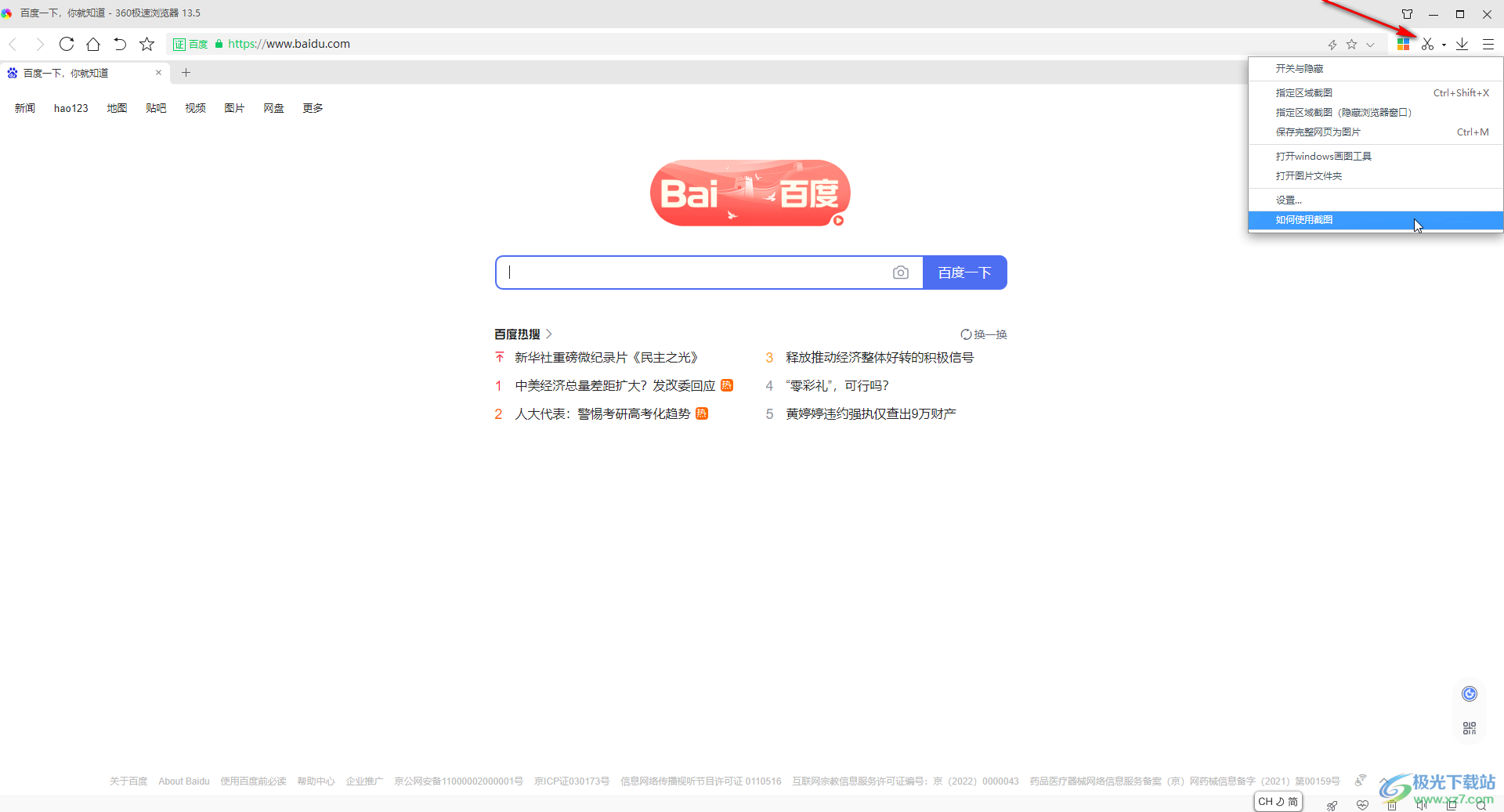Open the favorites star in toolbar

pos(146,44)
